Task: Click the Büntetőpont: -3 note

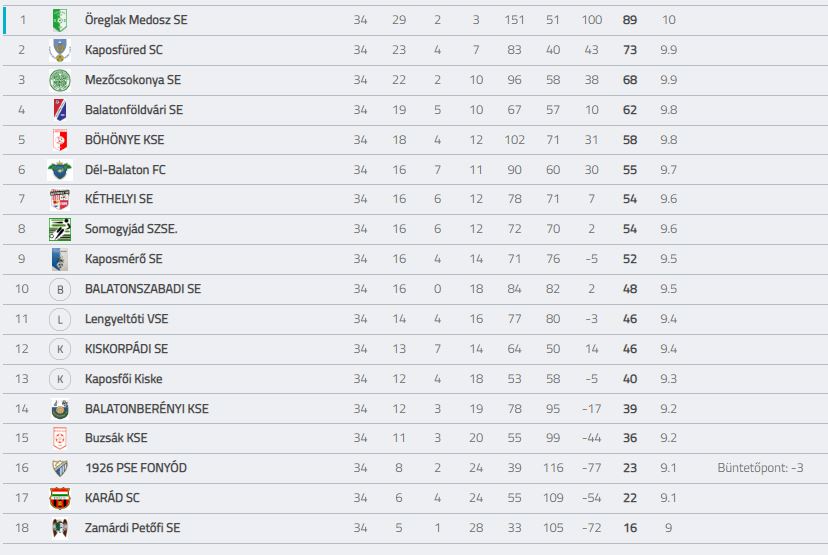Action: [760, 468]
